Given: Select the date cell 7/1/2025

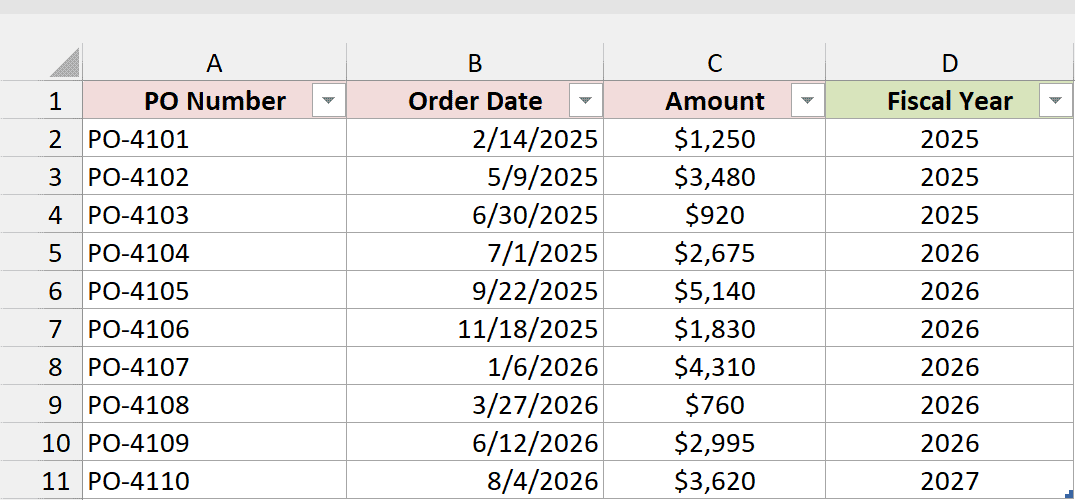Looking at the screenshot, I should [475, 253].
